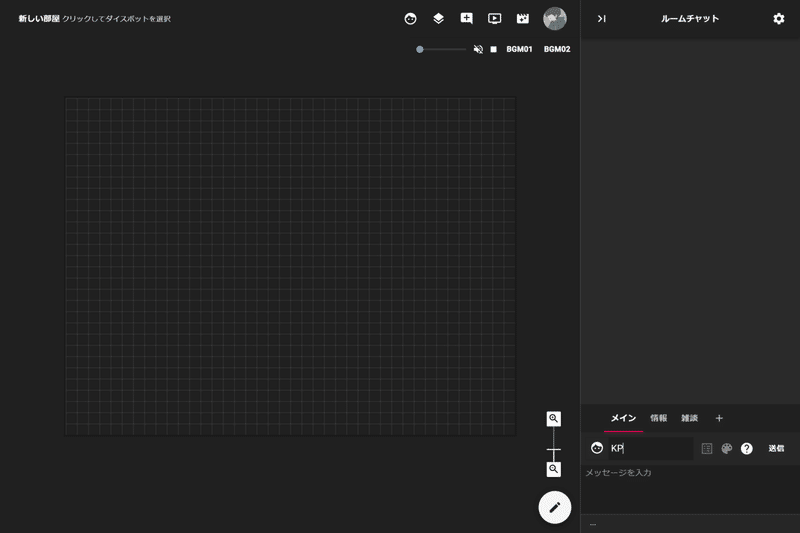Viewport: 800px width, 533px height.
Task: Select speaking character face icon beside KP
Action: (596, 448)
